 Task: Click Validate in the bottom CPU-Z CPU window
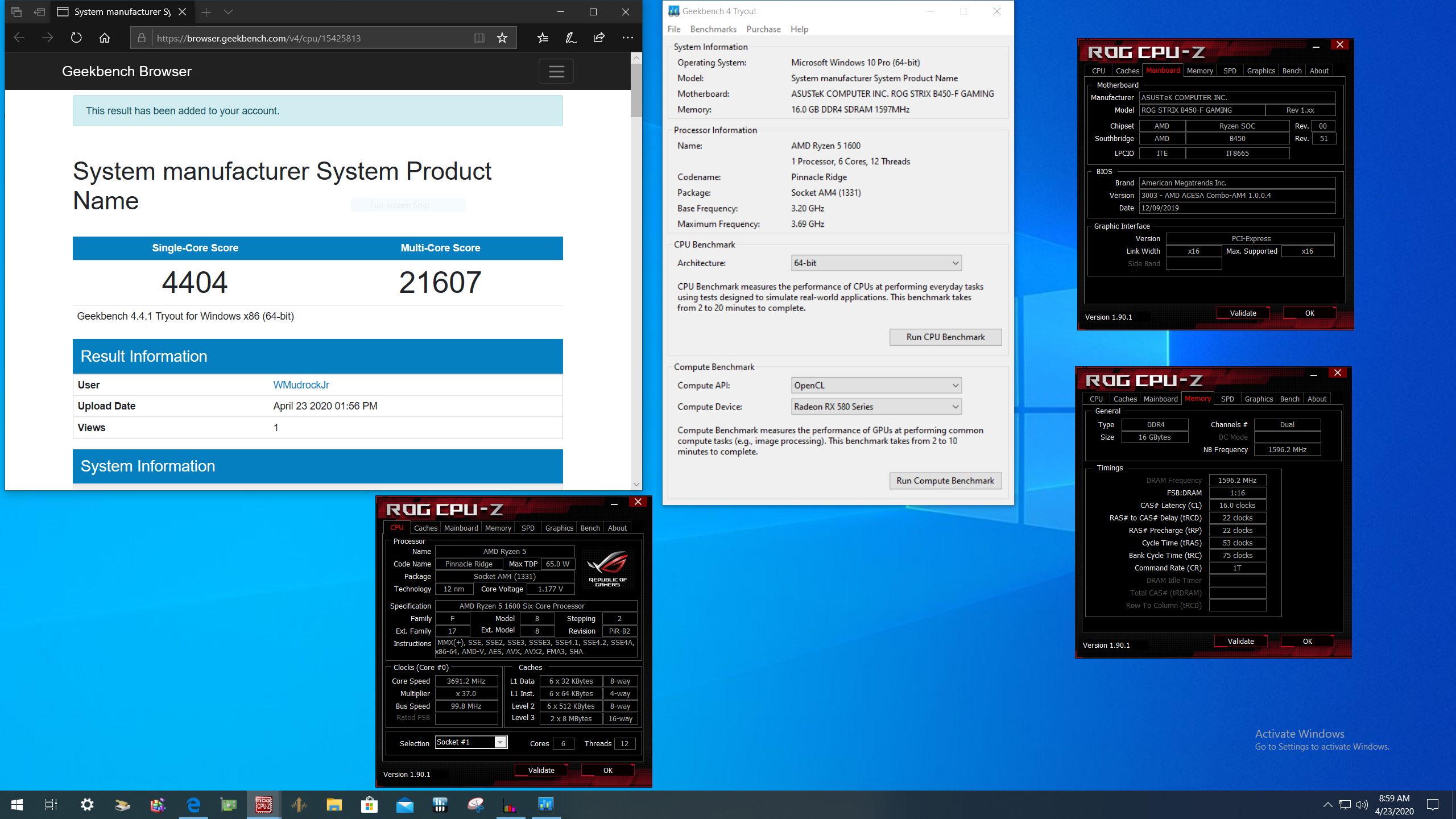coord(541,770)
